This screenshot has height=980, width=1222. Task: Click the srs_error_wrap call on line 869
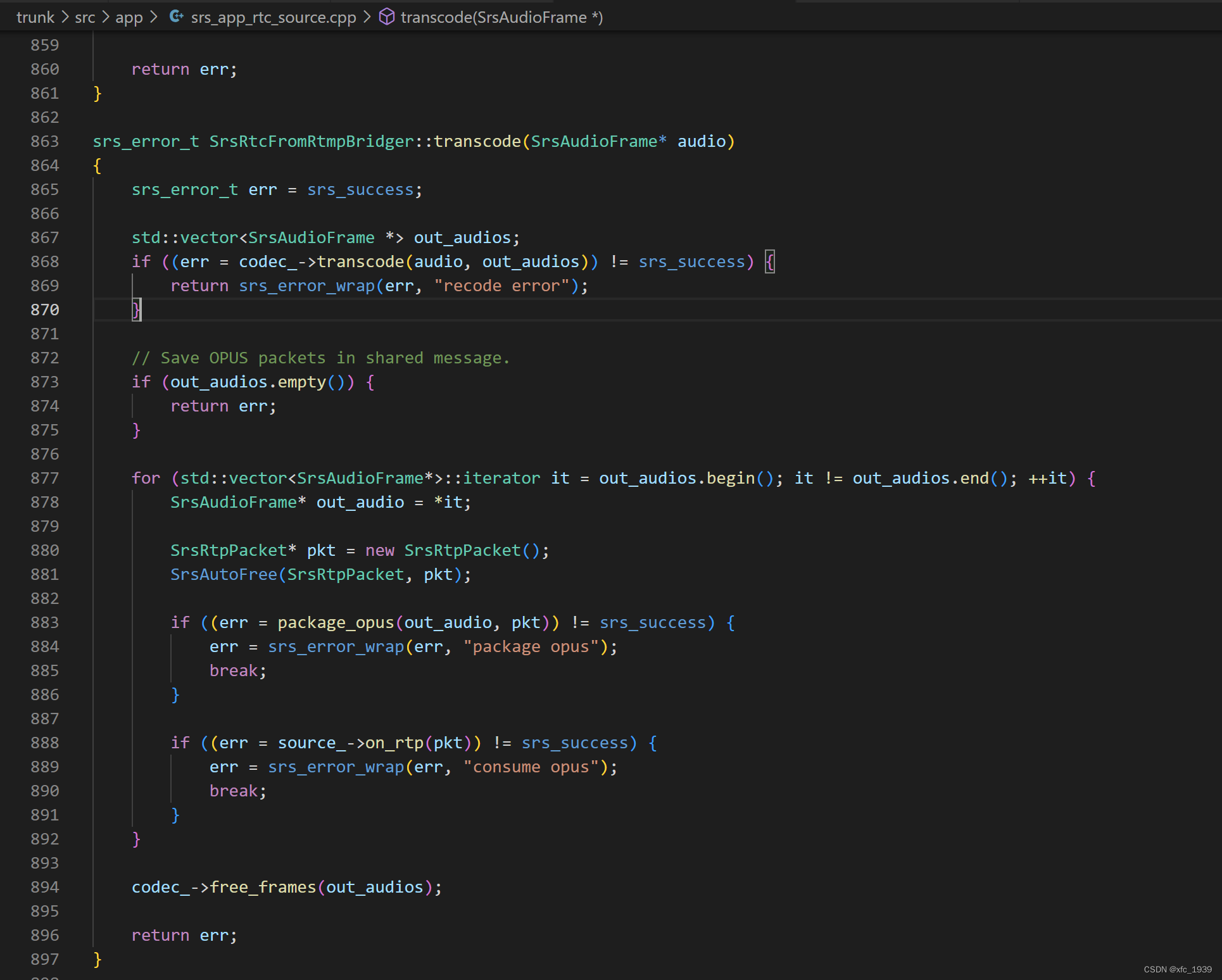click(x=306, y=286)
